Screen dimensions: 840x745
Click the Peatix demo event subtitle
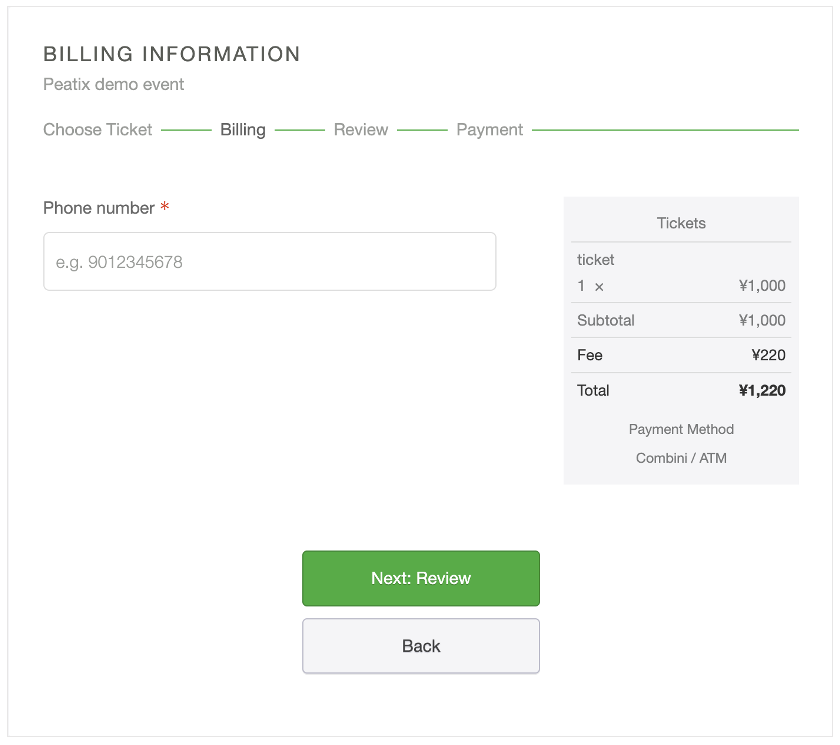coord(114,84)
